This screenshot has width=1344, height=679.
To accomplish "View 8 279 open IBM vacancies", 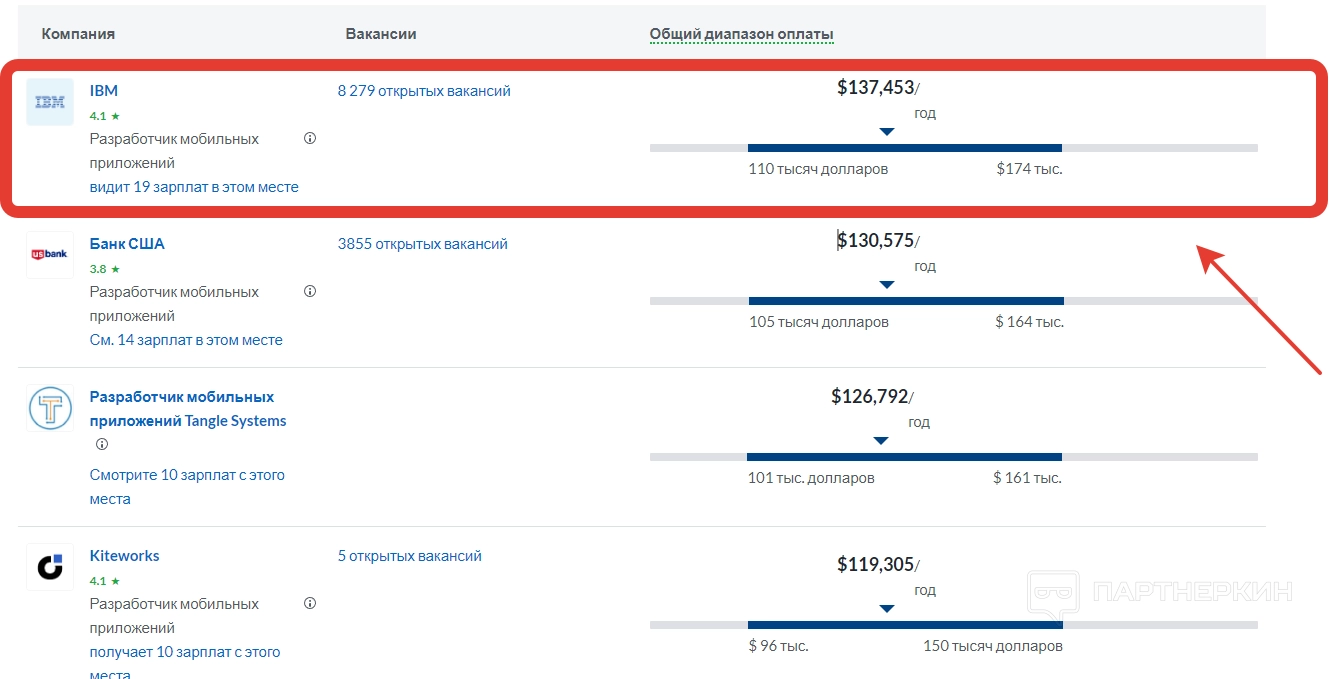I will click(x=424, y=91).
